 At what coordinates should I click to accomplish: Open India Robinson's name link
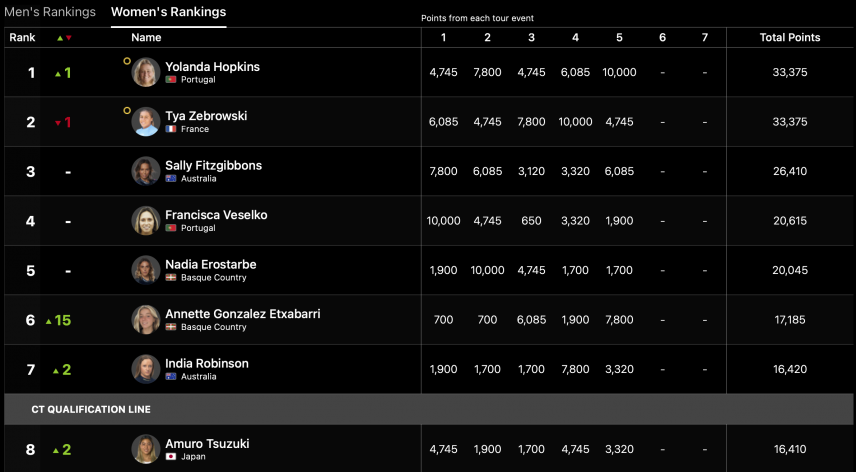point(207,363)
